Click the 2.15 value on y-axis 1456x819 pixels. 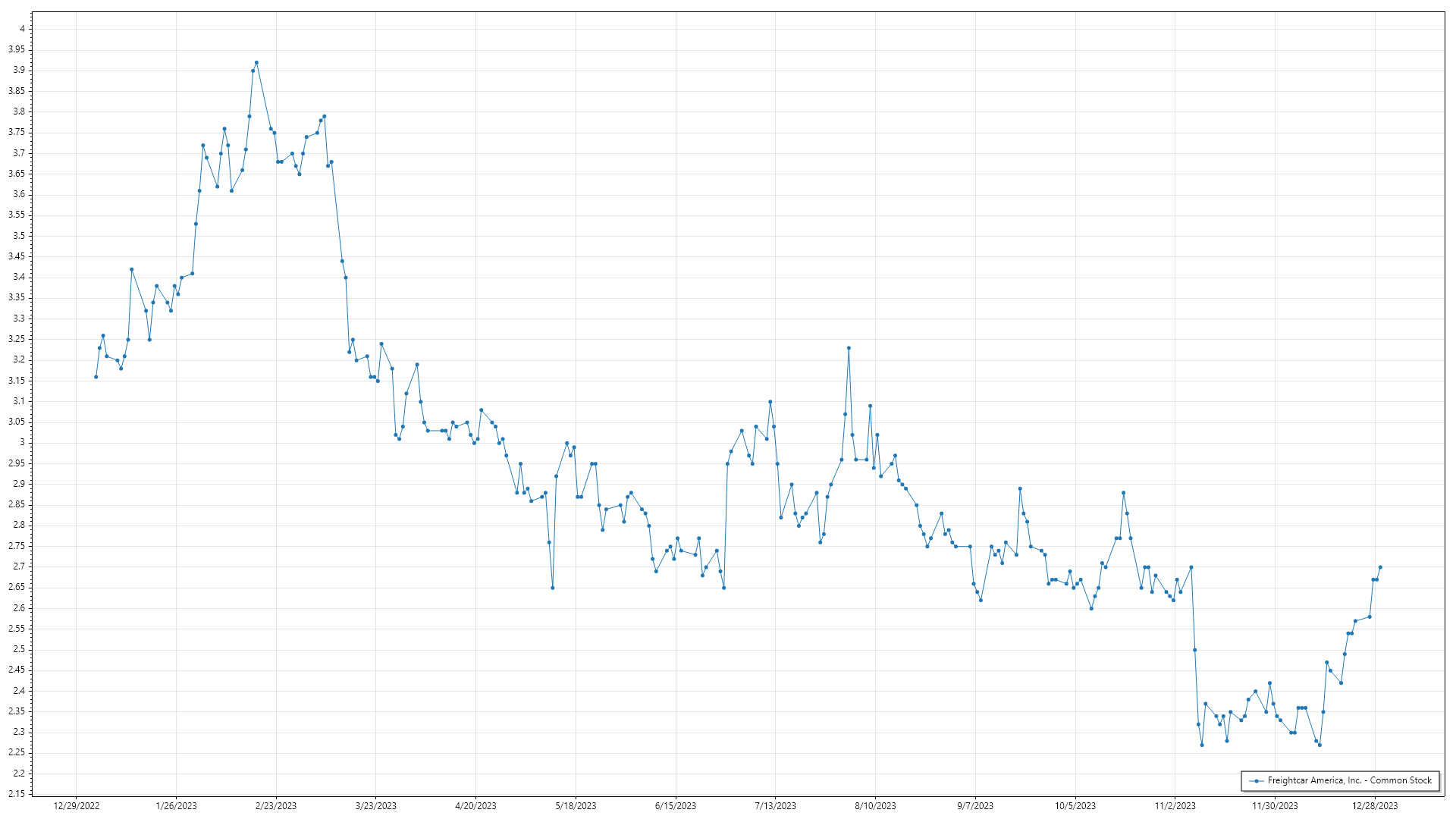pos(15,794)
